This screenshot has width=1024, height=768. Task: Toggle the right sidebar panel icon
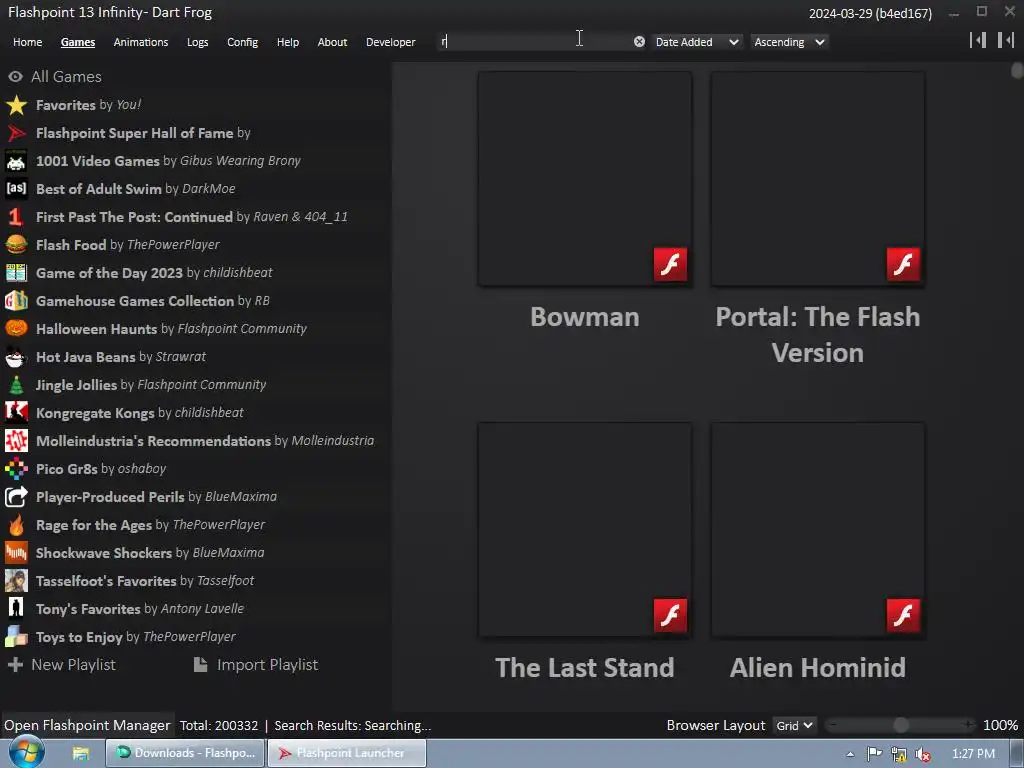tap(1006, 40)
